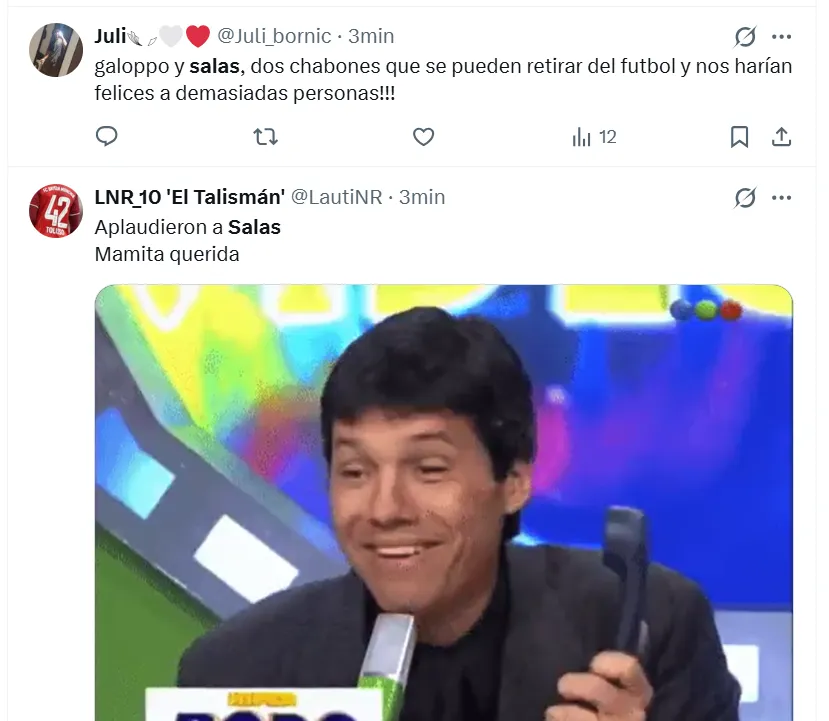This screenshot has height=721, width=829.
Task: Open the GIF of man holding phone
Action: (x=444, y=503)
